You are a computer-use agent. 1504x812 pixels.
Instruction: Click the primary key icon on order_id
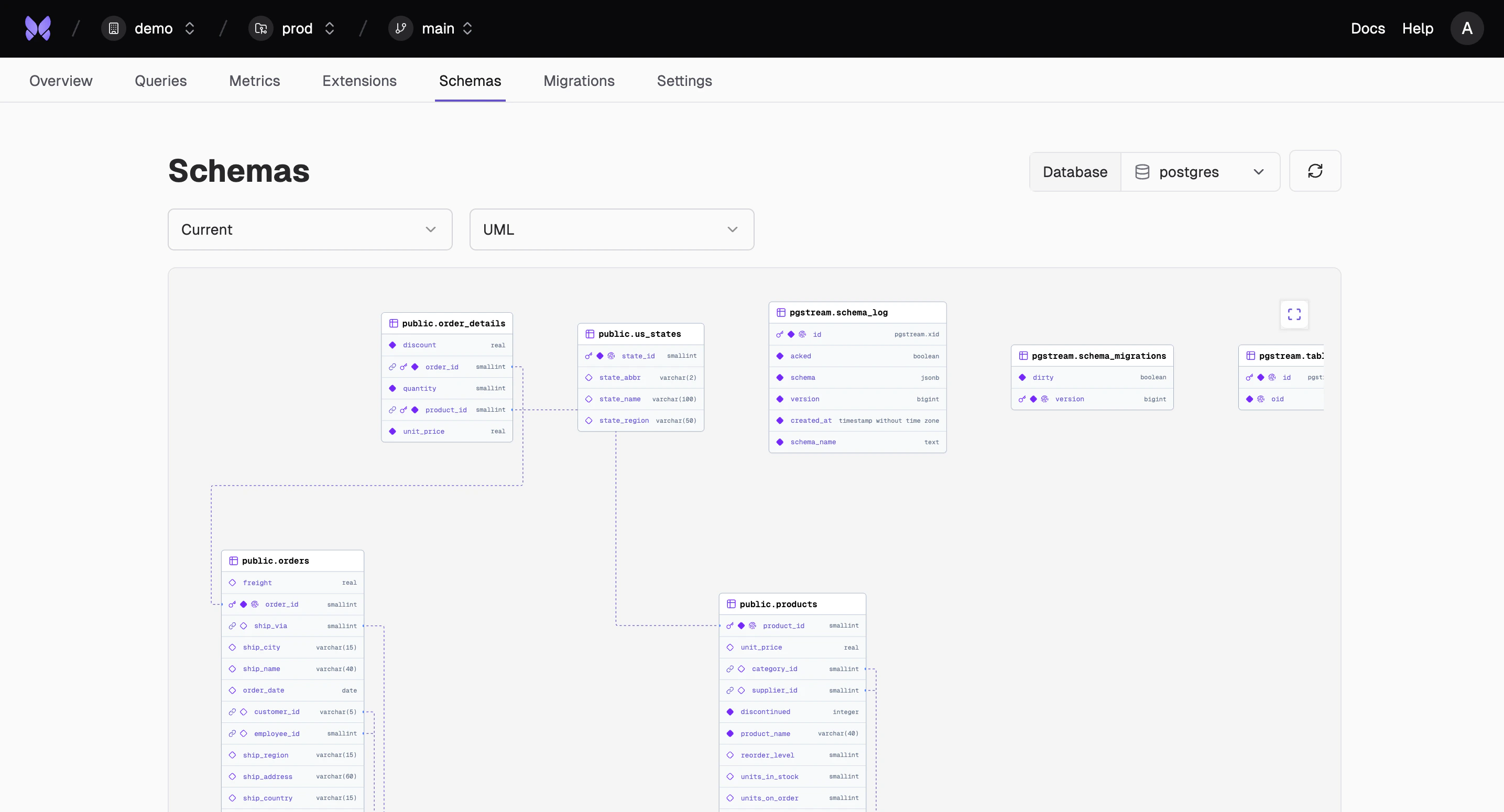click(233, 604)
